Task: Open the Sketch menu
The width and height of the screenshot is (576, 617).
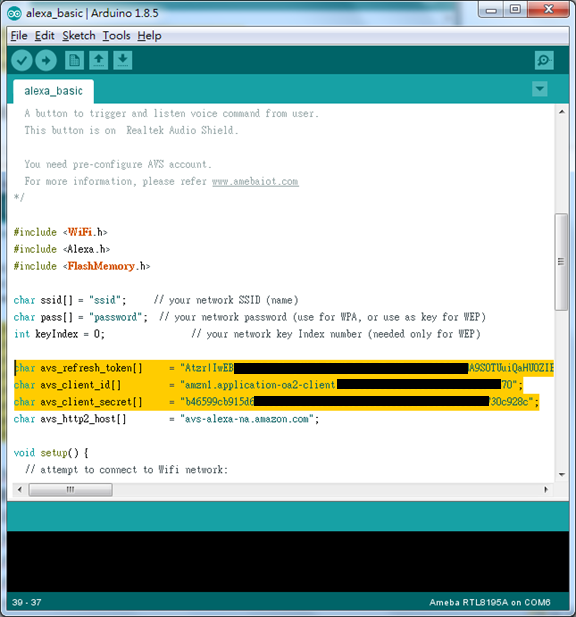Action: point(79,36)
